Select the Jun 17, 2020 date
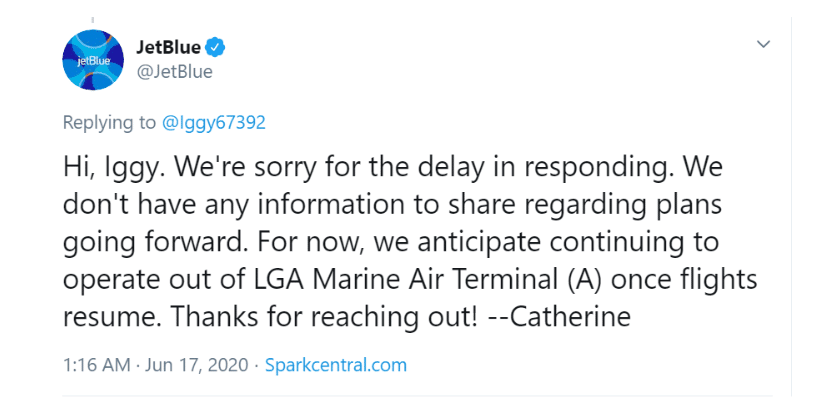820x405 pixels. 196,365
